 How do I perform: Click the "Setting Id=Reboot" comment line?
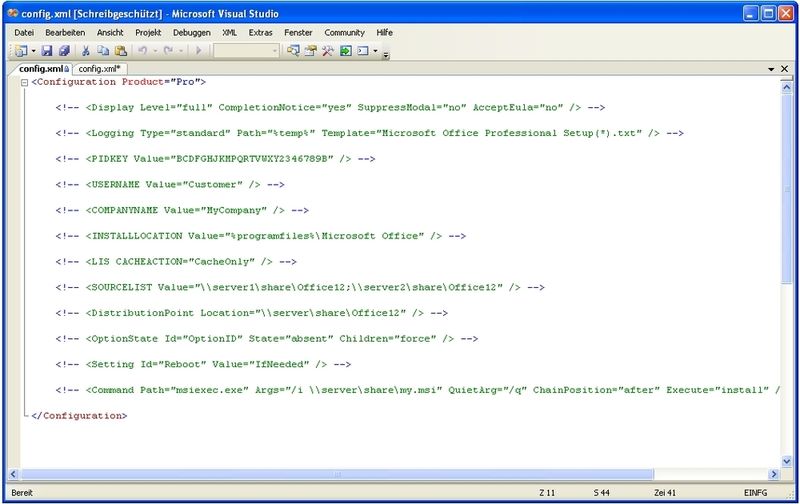click(x=203, y=364)
